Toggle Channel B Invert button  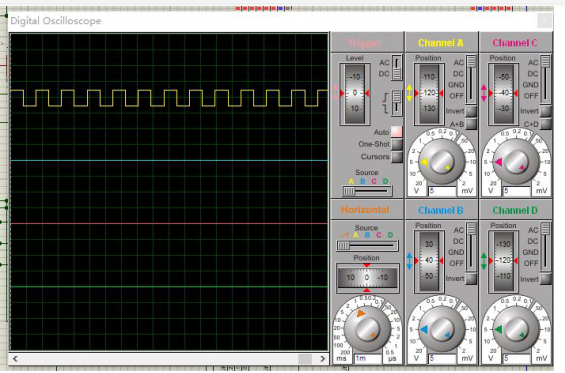[x=471, y=279]
